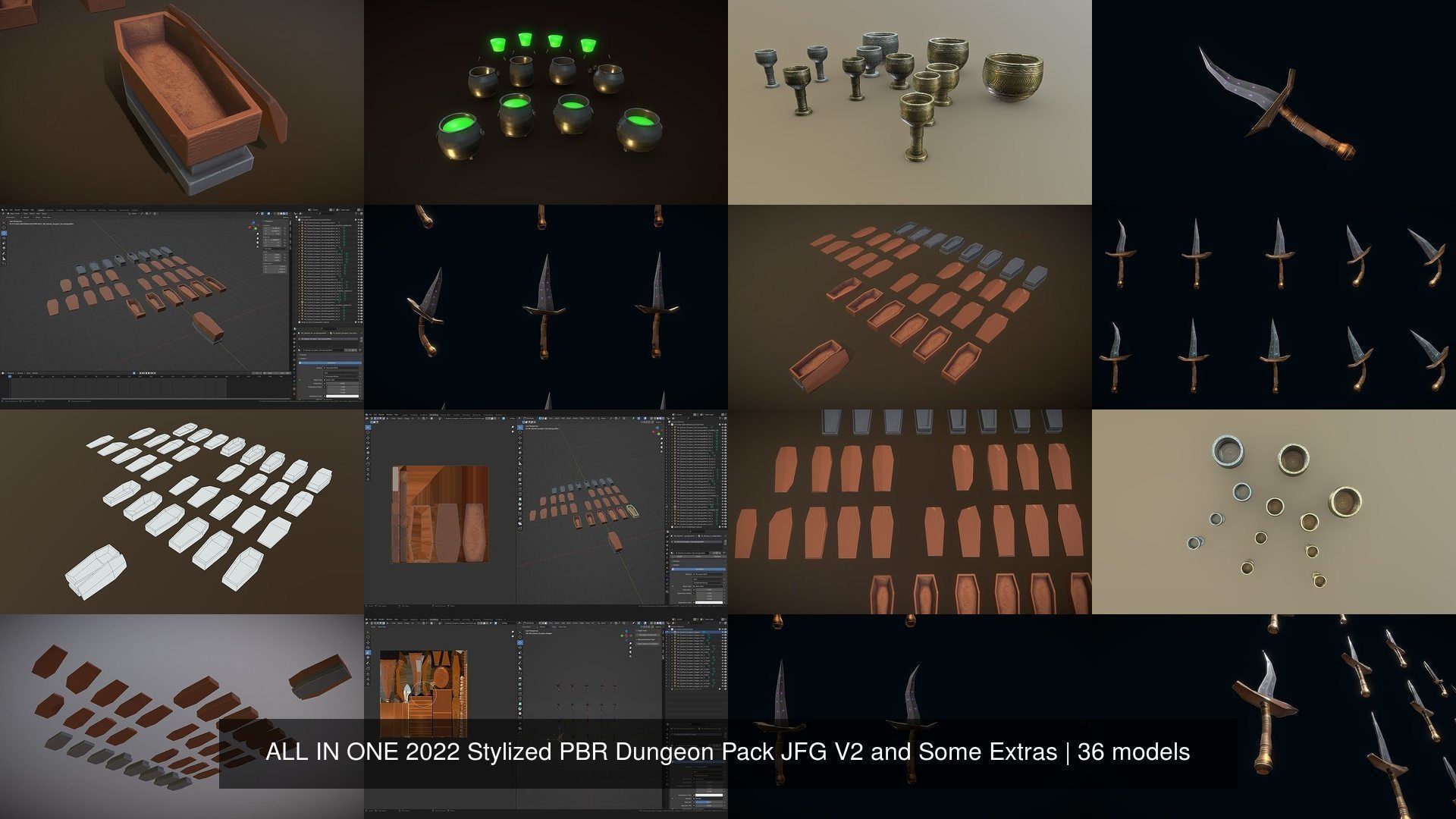Click the pack title caption banner

pos(726,752)
